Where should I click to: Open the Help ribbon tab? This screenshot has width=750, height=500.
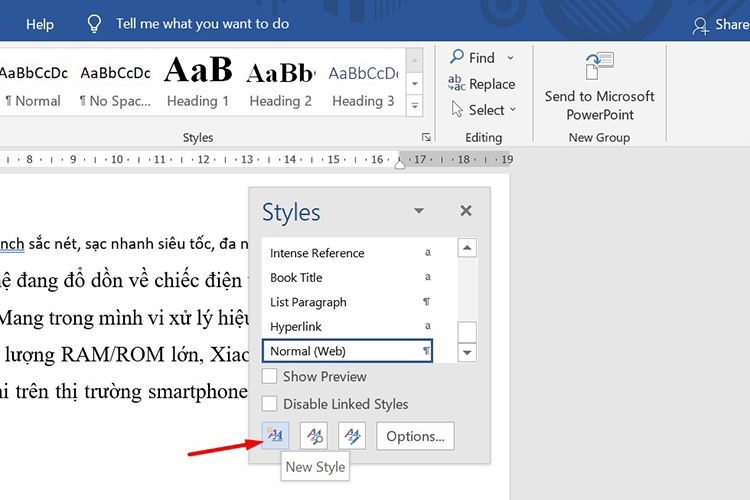coord(40,24)
